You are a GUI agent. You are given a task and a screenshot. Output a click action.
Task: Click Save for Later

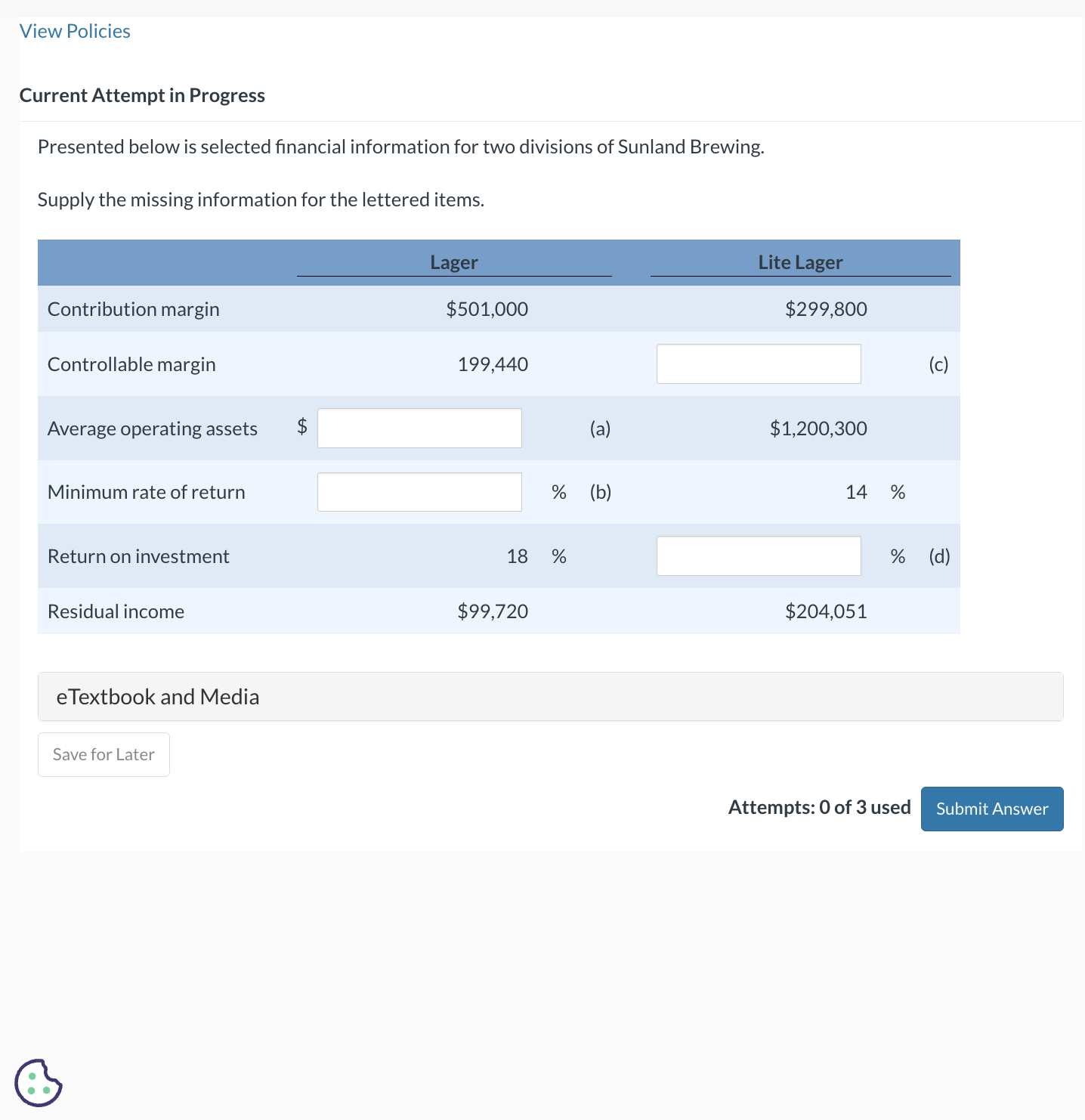103,754
